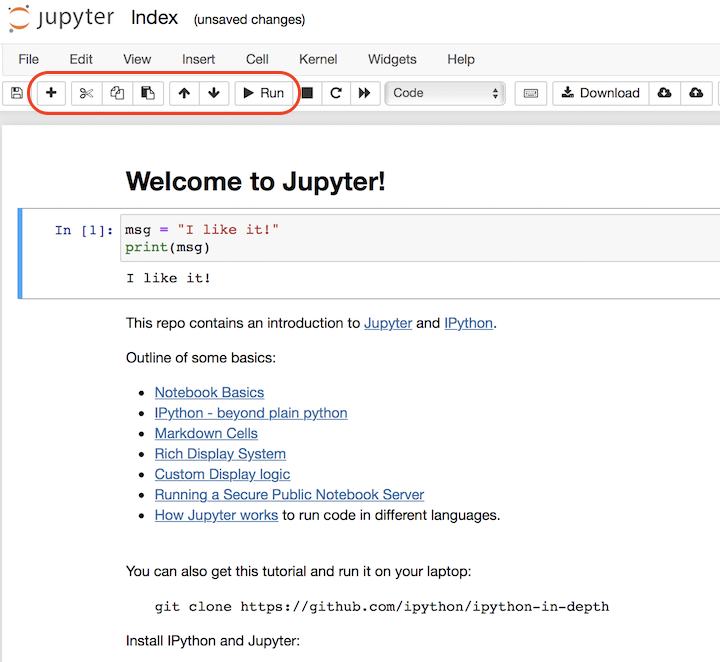This screenshot has height=662, width=720.
Task: Open the Markdown Cells link
Action: pos(206,433)
